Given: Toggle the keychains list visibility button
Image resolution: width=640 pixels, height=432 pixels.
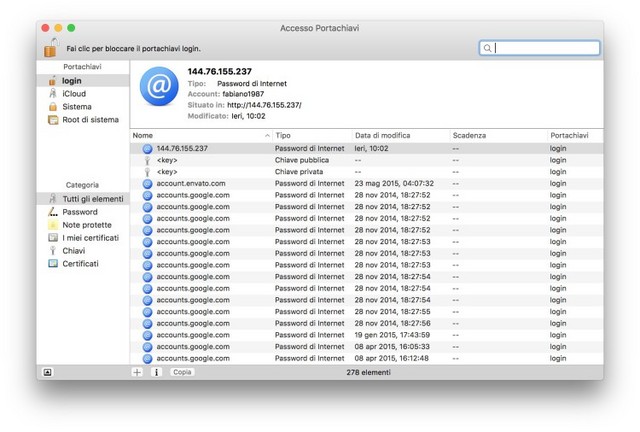Looking at the screenshot, I should point(47,372).
